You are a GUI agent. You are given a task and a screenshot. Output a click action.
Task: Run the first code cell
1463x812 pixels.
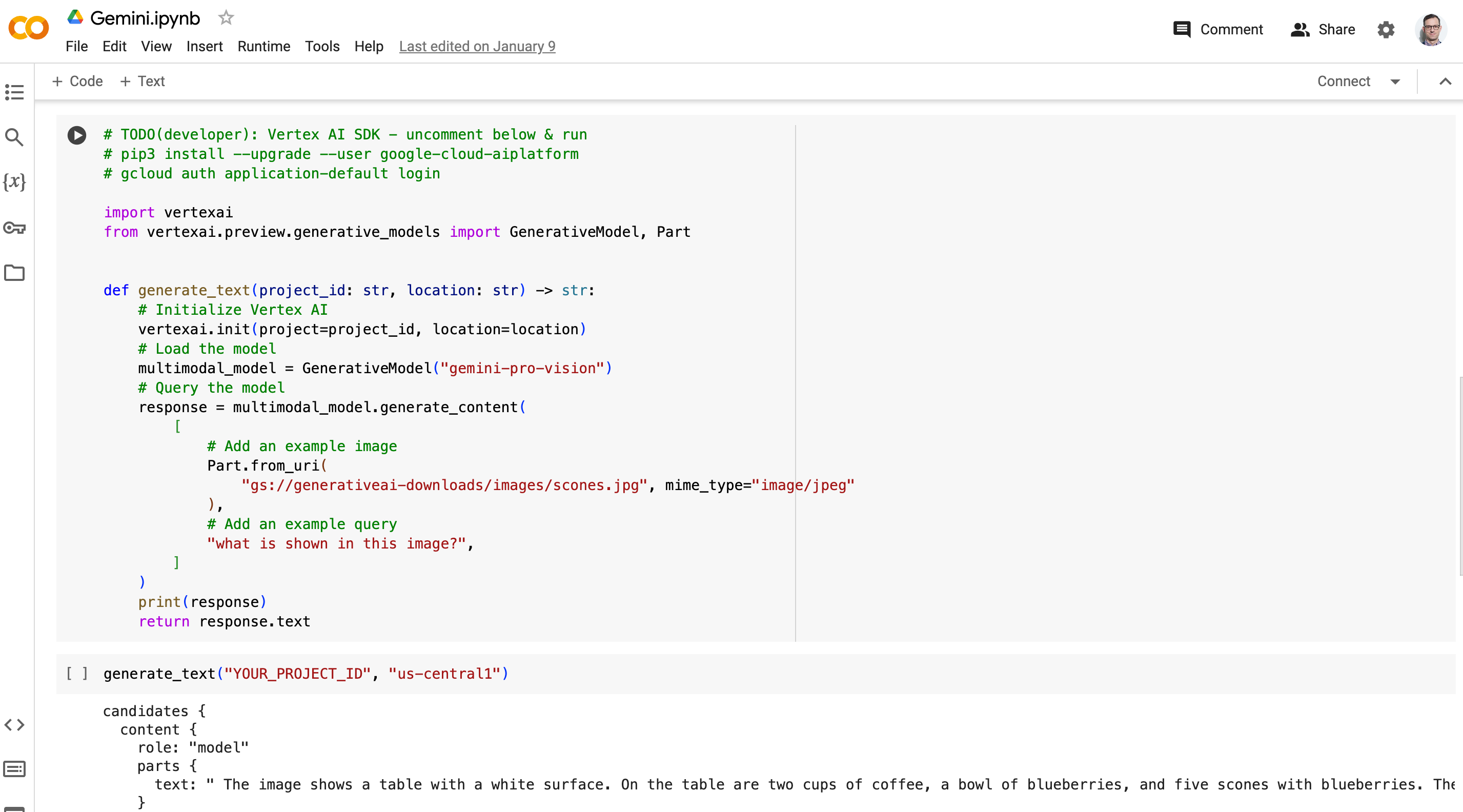point(77,135)
